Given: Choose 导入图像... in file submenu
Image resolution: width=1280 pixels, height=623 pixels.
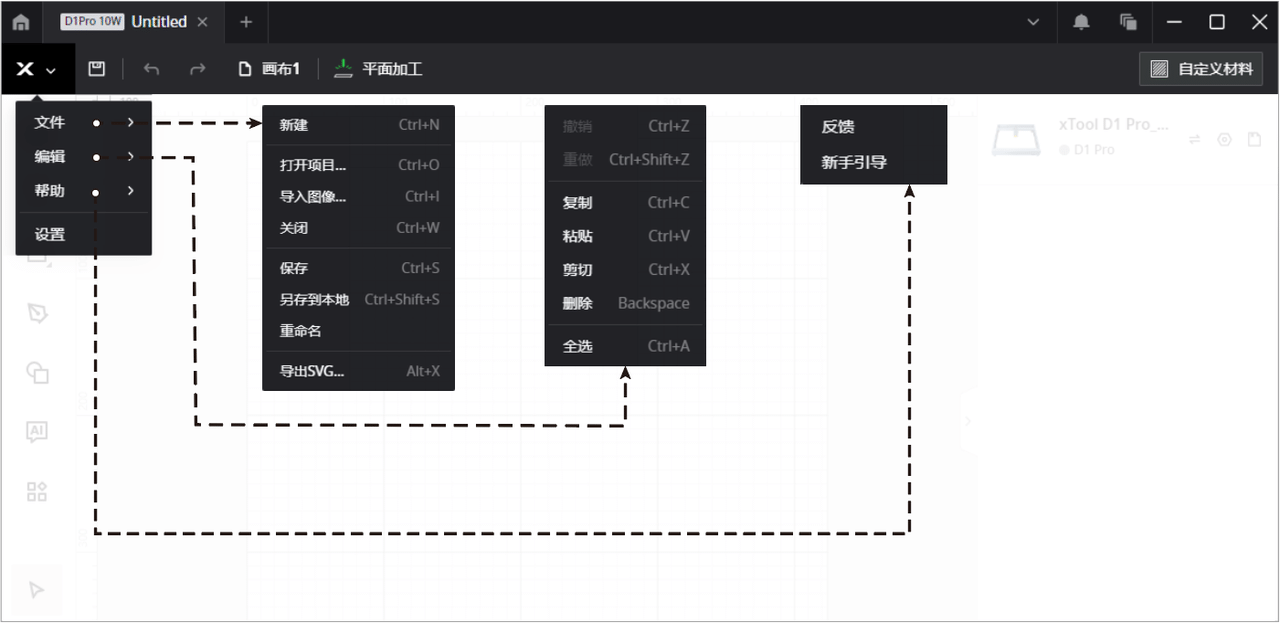Looking at the screenshot, I should 358,197.
